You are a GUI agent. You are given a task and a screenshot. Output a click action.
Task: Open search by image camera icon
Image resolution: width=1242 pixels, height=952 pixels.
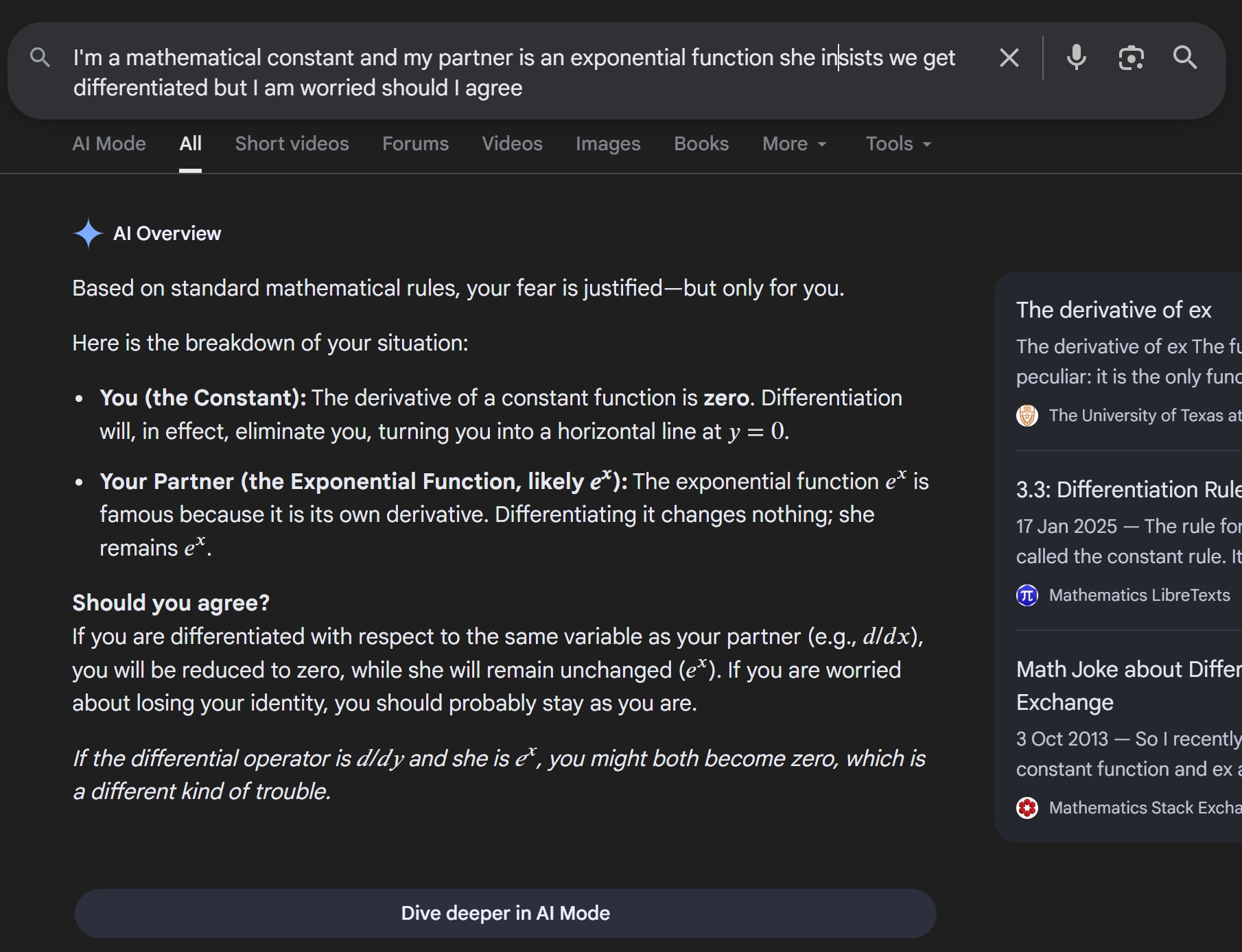coord(1131,58)
